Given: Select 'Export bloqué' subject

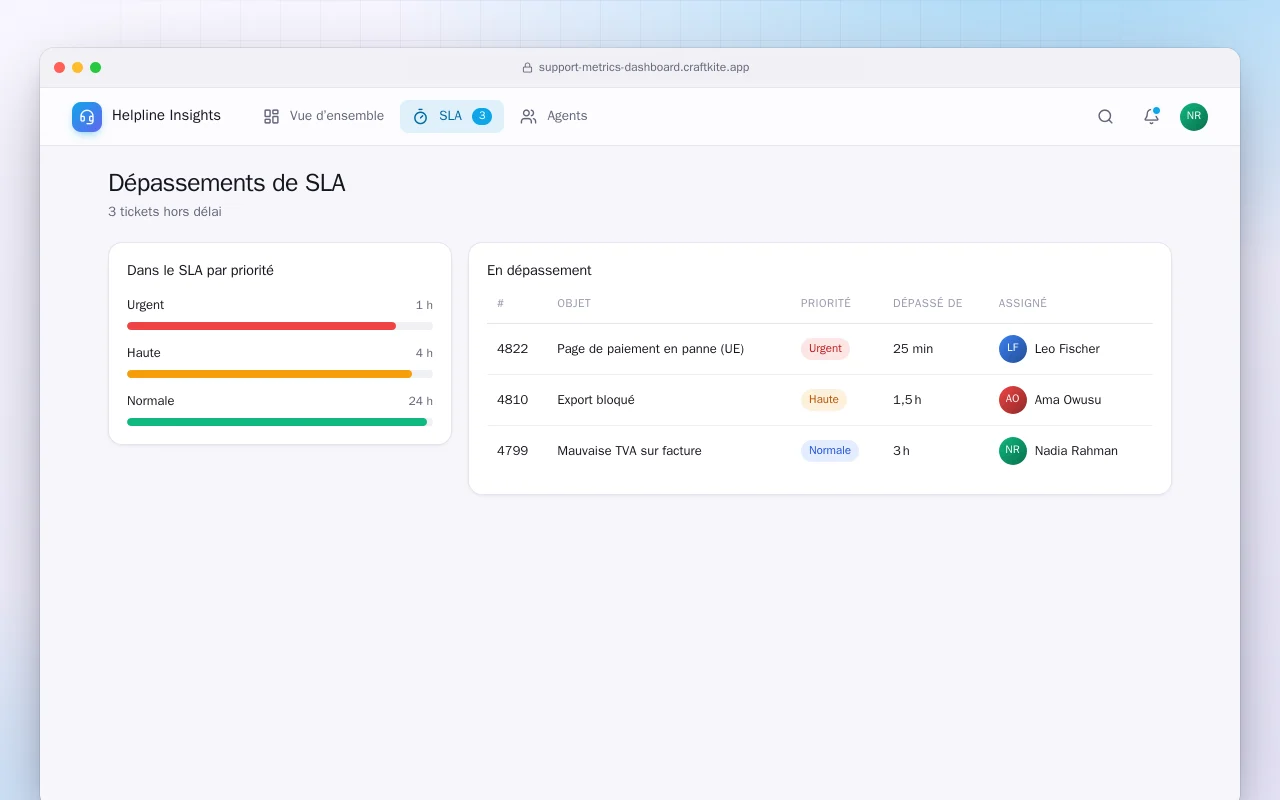Looking at the screenshot, I should click(596, 400).
